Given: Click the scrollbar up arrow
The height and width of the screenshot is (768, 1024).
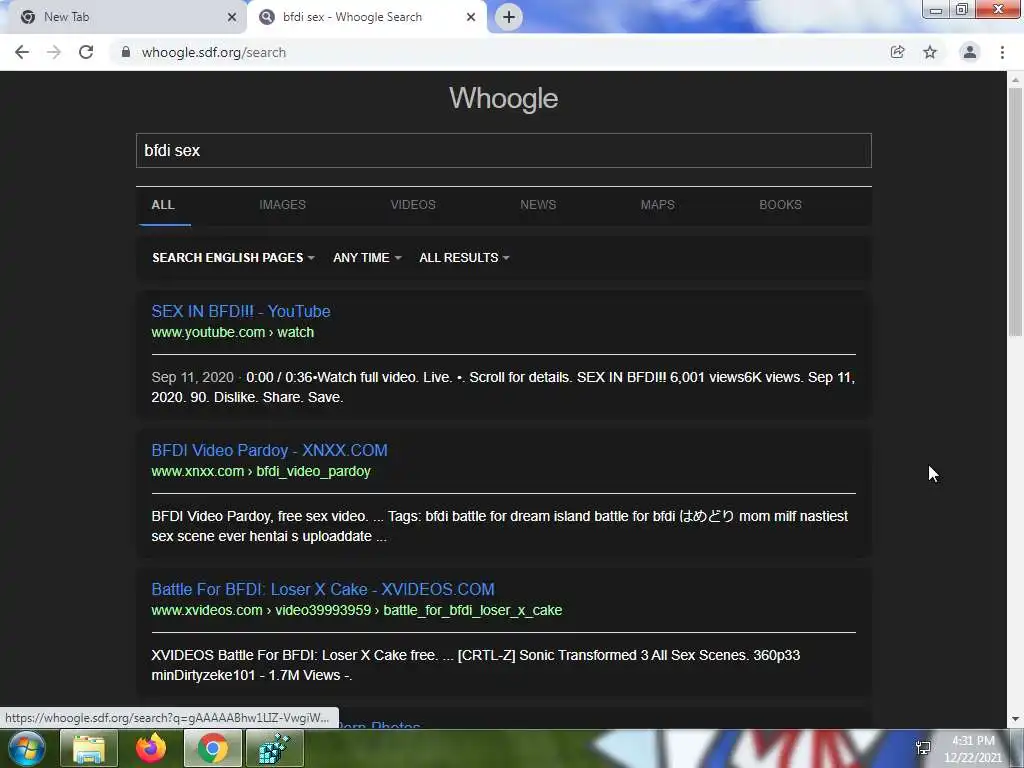Looking at the screenshot, I should tap(1015, 80).
